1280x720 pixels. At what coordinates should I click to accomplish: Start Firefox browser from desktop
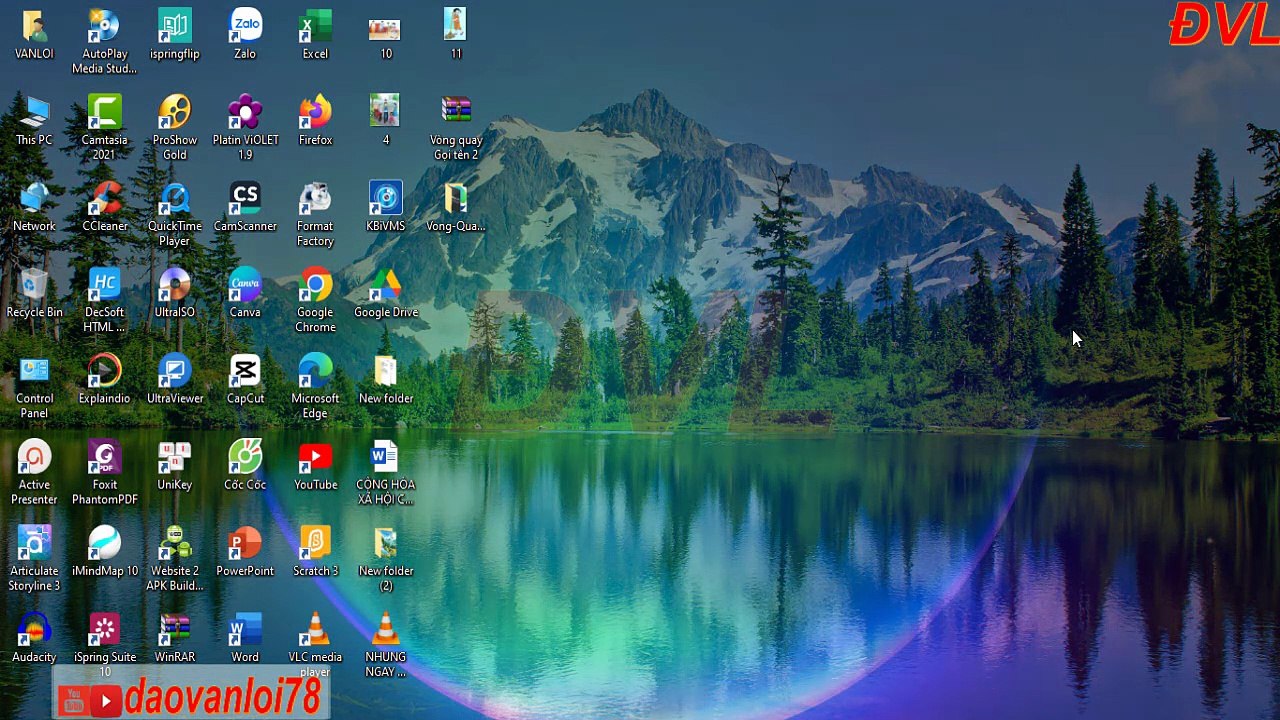[315, 113]
